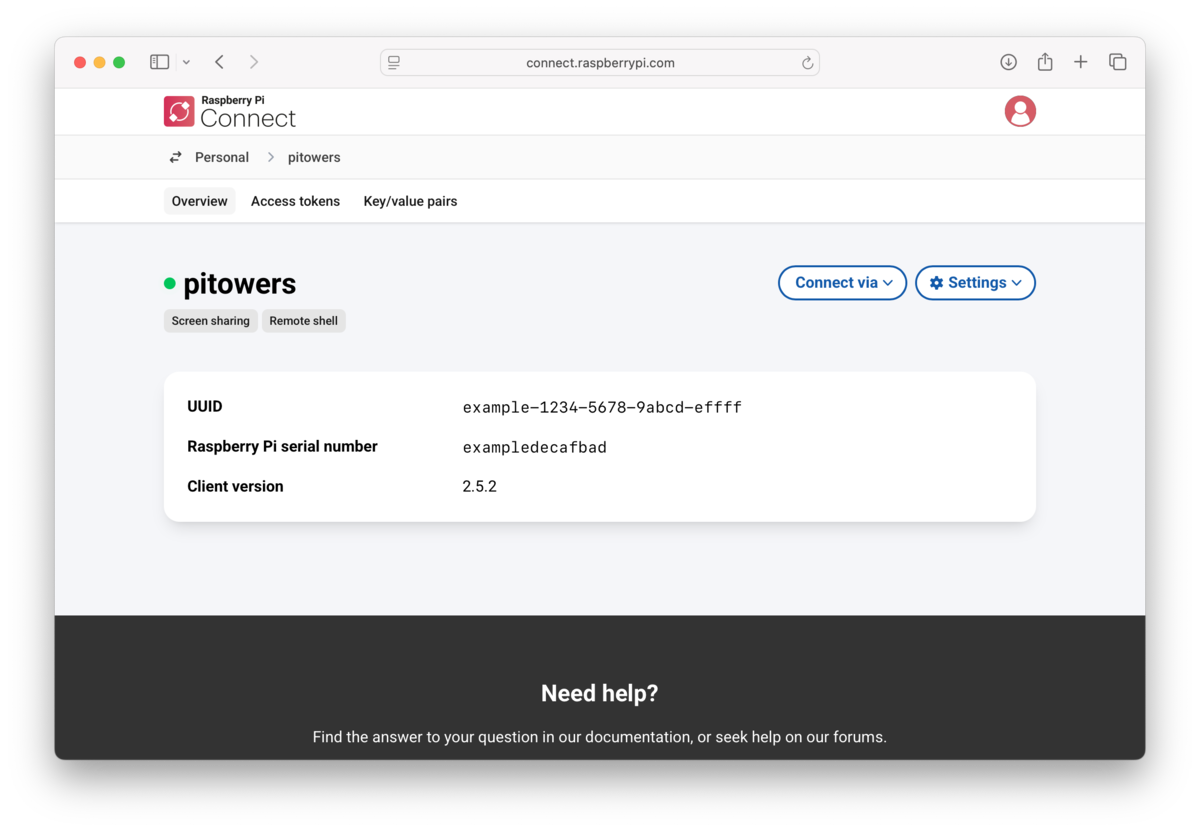
Task: Switch to the Access tokens tab
Action: (x=295, y=201)
